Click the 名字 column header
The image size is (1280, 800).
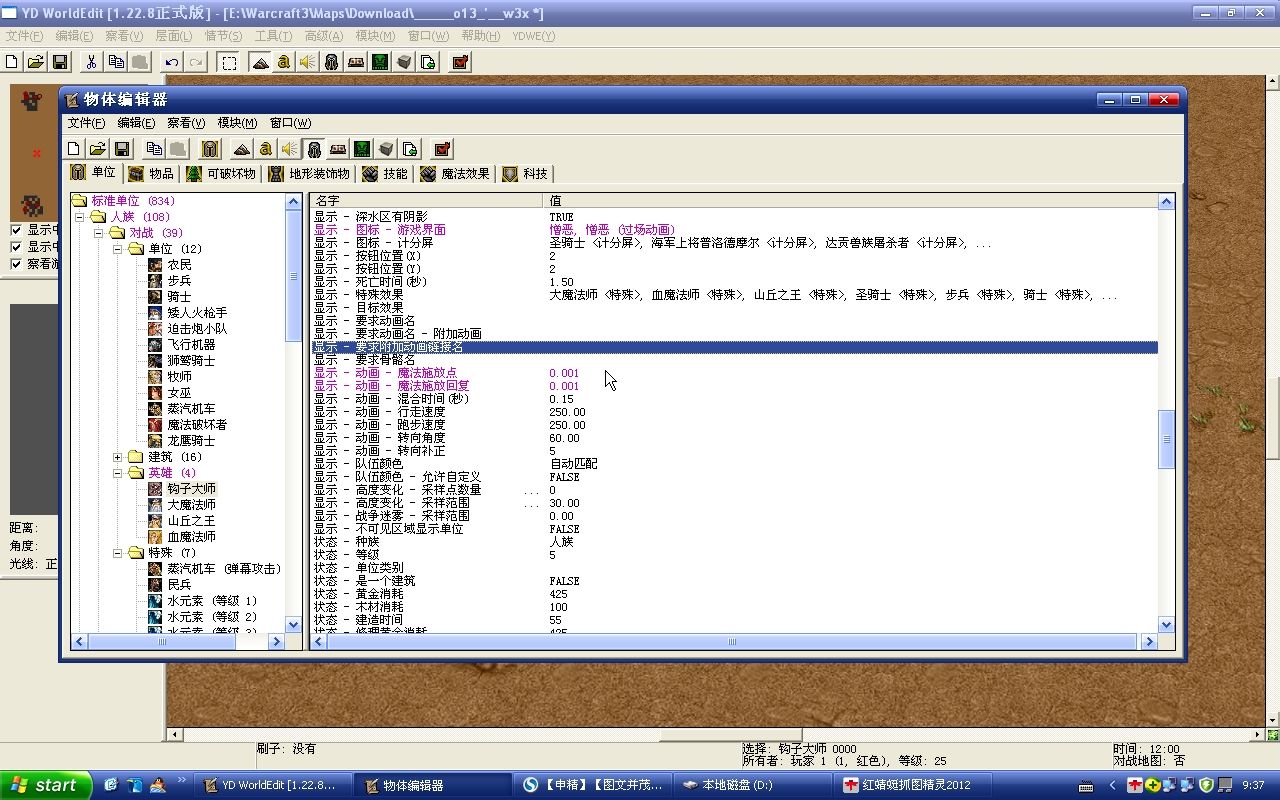426,201
